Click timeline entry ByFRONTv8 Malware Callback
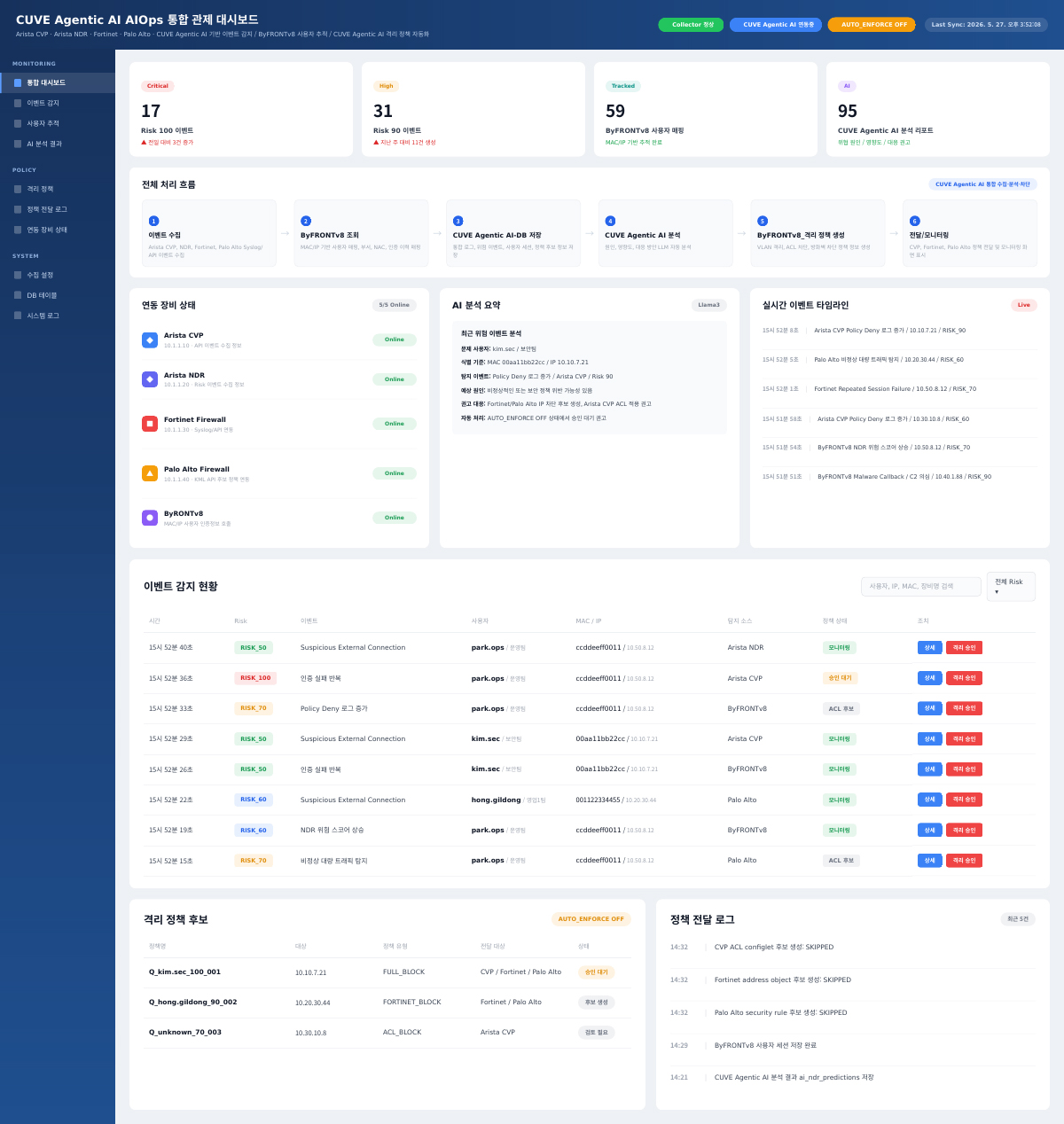 (899, 477)
